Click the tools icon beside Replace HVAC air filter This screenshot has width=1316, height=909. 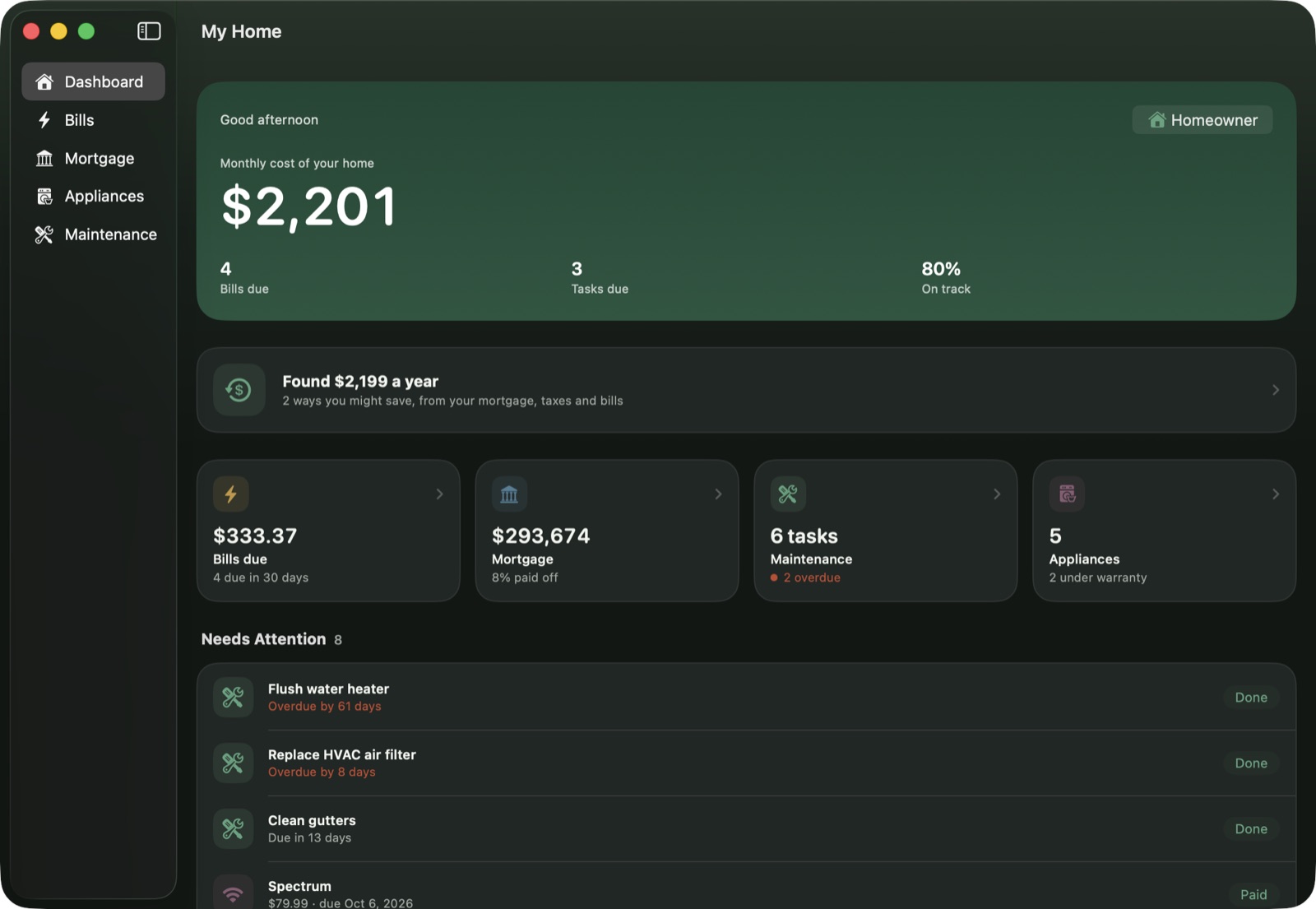click(x=233, y=763)
